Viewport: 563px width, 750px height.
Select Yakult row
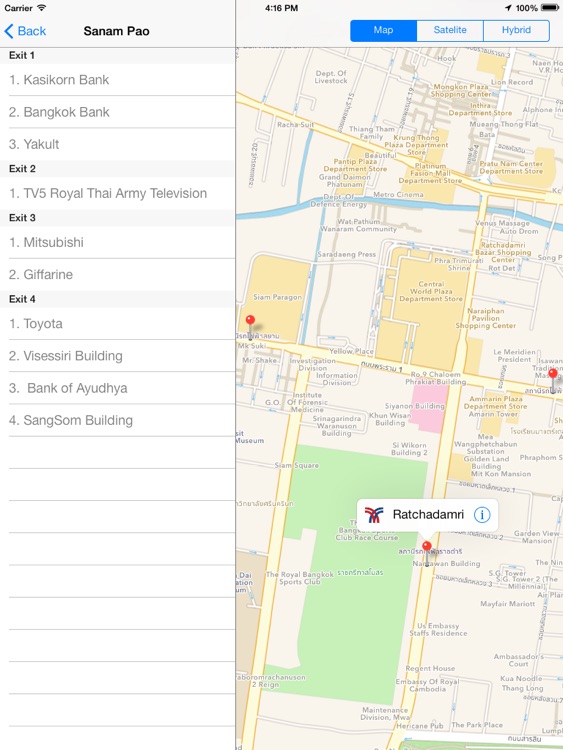coord(118,144)
